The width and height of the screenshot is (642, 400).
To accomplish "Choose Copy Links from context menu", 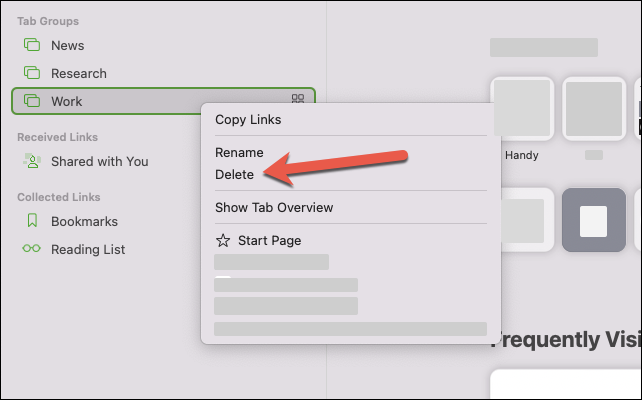I will tap(248, 120).
